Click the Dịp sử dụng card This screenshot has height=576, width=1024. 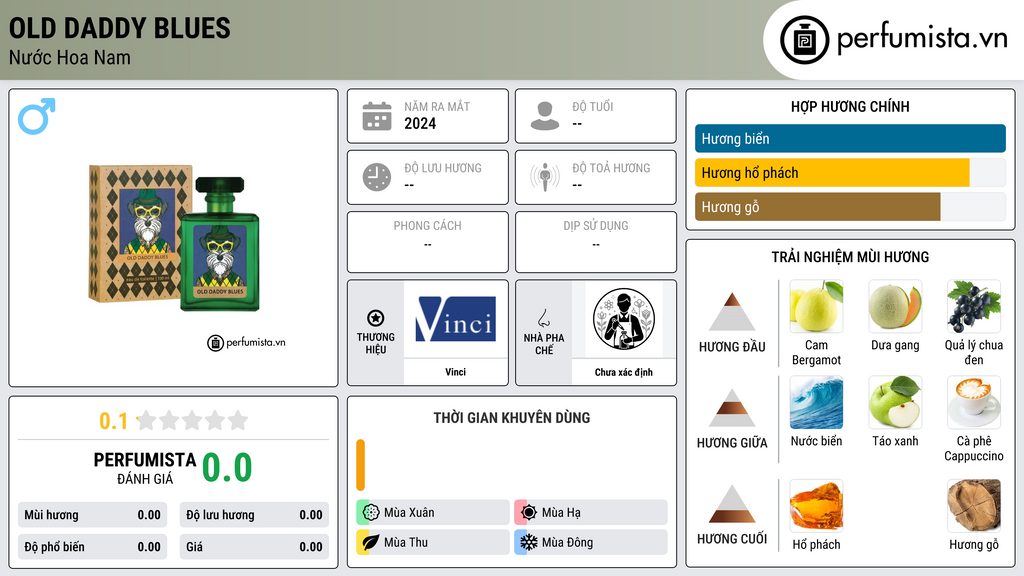tap(596, 242)
